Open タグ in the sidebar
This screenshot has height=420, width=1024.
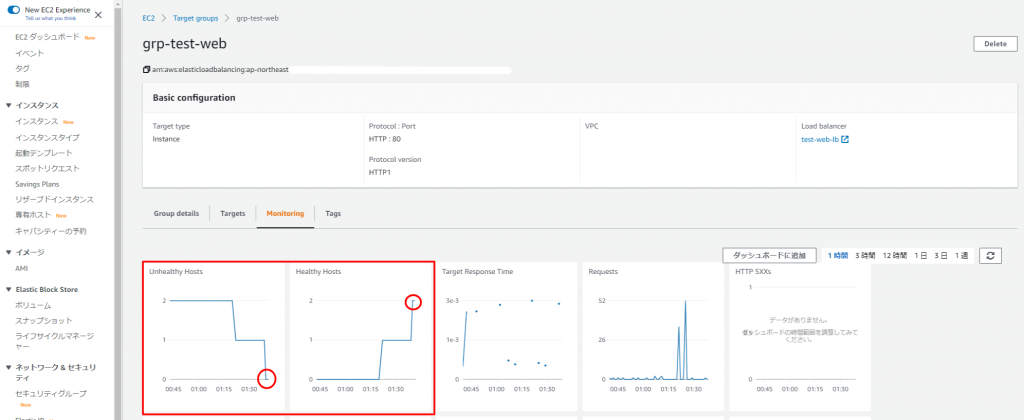click(22, 69)
